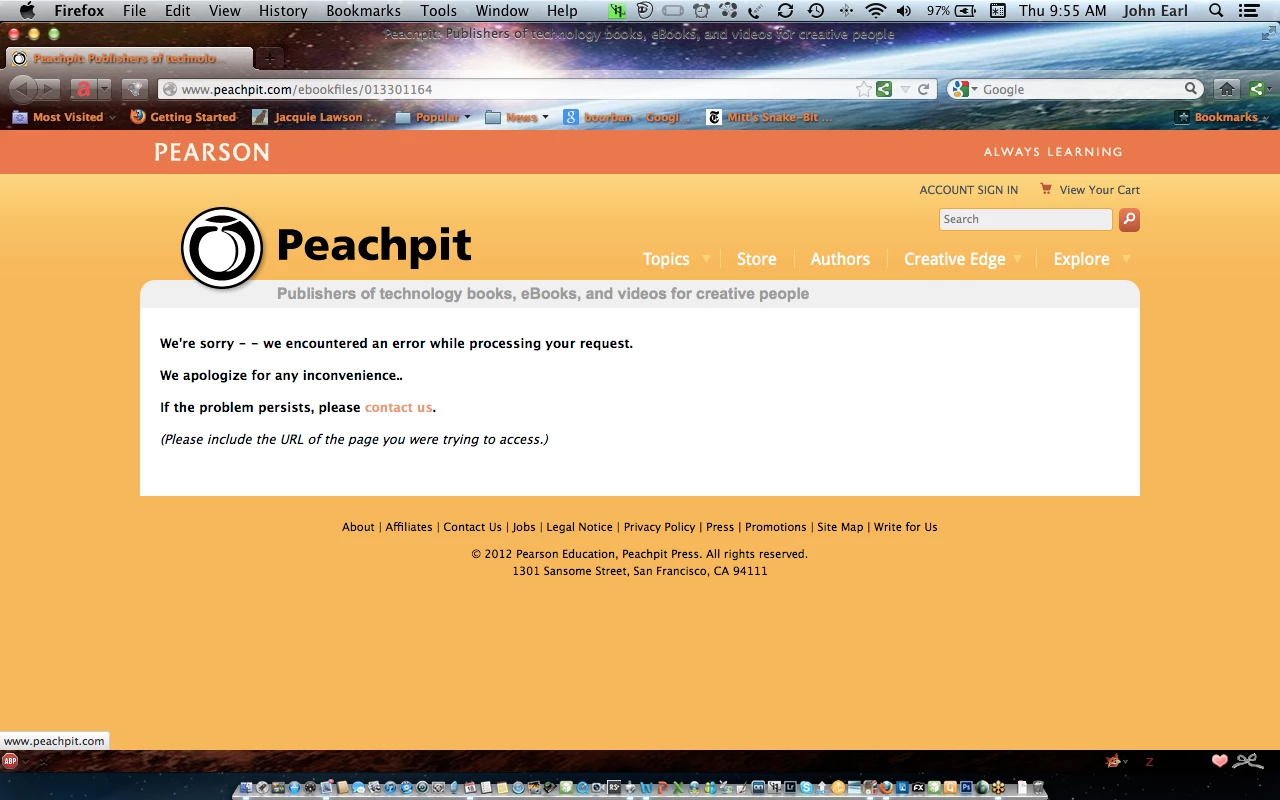Select the Peachpit Publishers tab

[x=129, y=58]
